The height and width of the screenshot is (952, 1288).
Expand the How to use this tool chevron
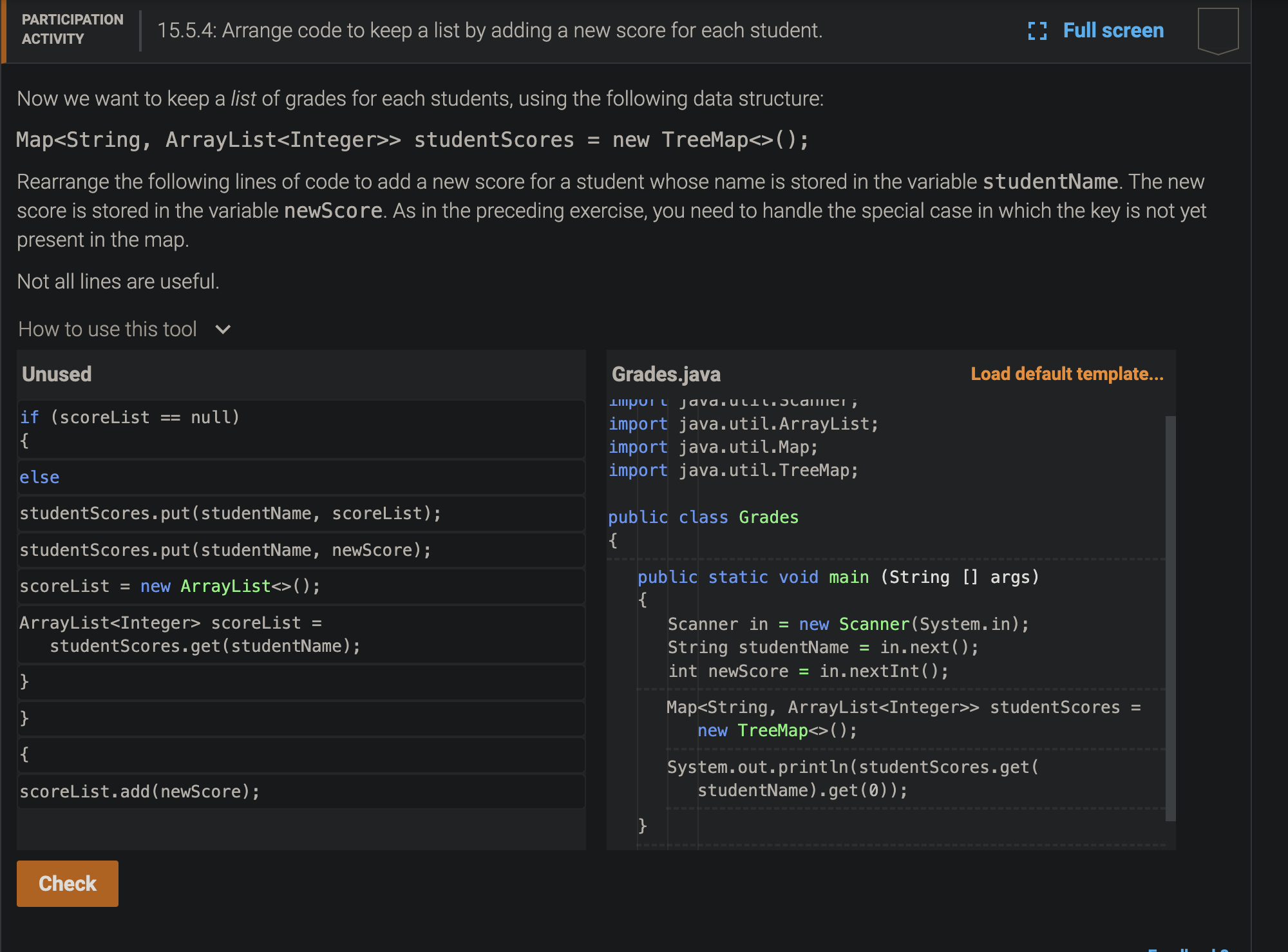(x=223, y=330)
